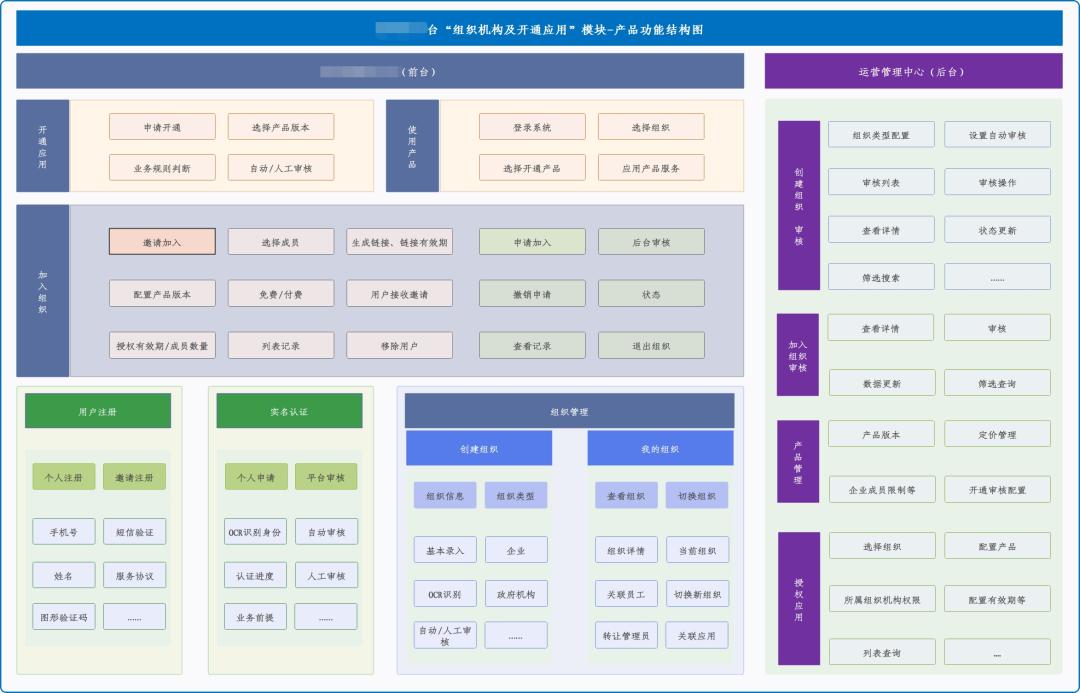
Task: Select the 所属组织机构权限 box
Action: tap(882, 599)
